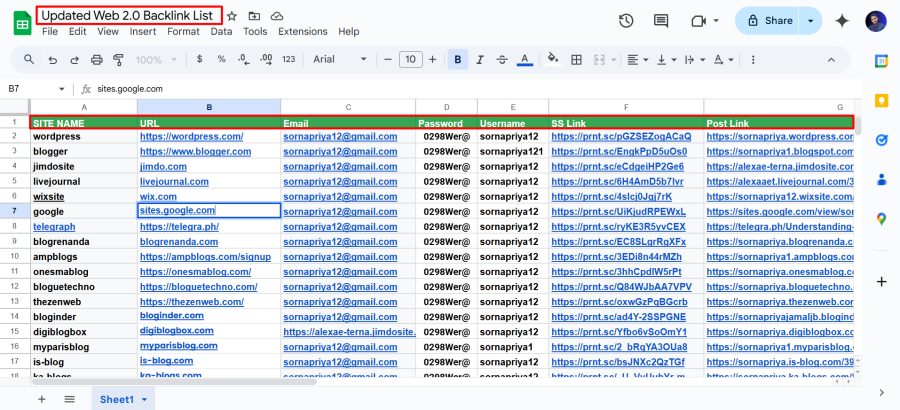This screenshot has height=410, width=900.
Task: Star the Updated Web 2.0 Backlink List document
Action: pos(232,16)
